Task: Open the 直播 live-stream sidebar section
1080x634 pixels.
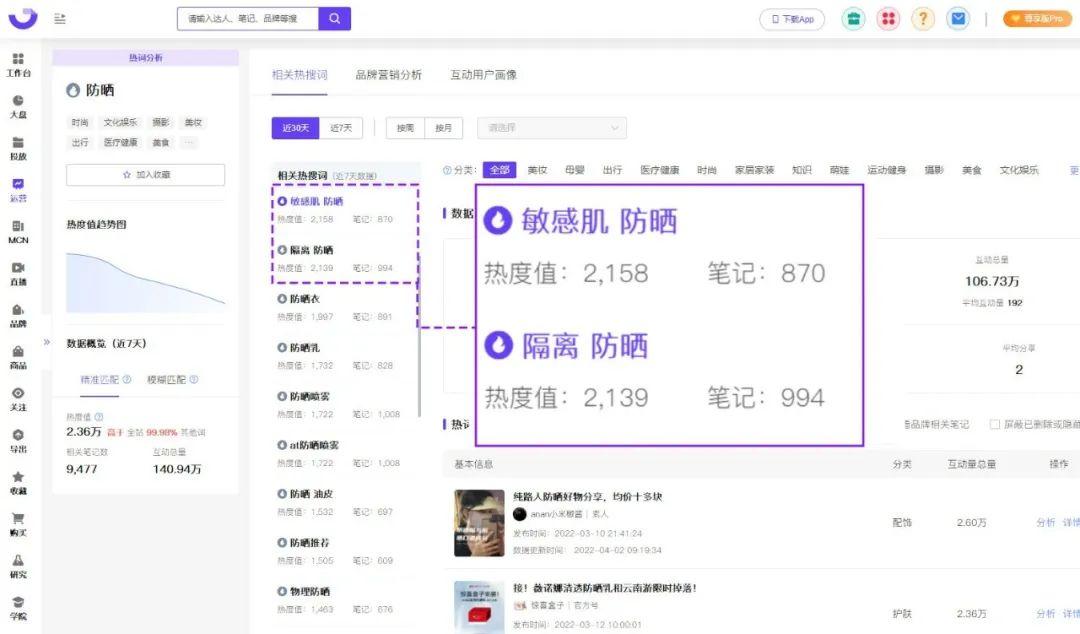Action: click(x=18, y=274)
